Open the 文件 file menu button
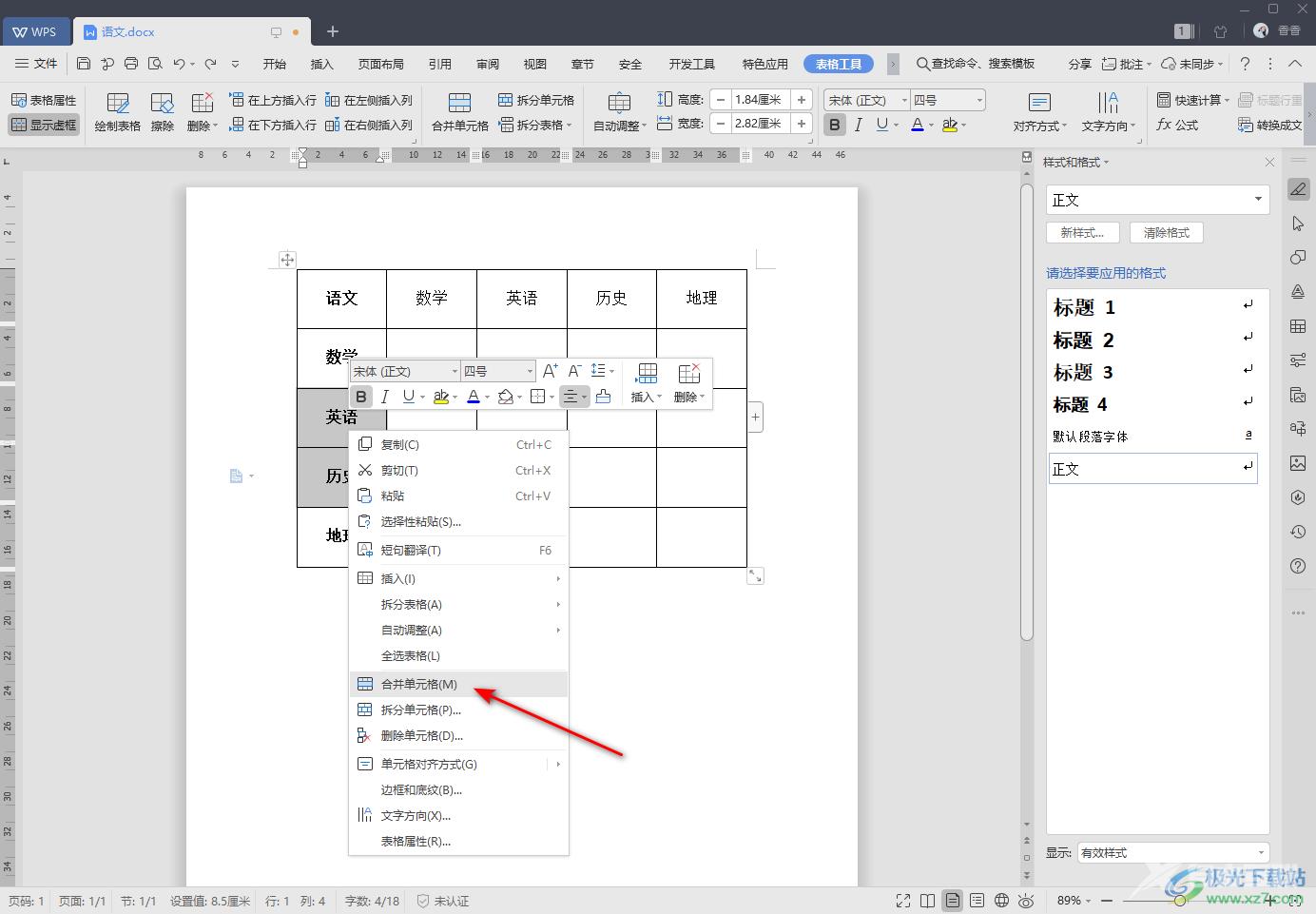 [36, 64]
